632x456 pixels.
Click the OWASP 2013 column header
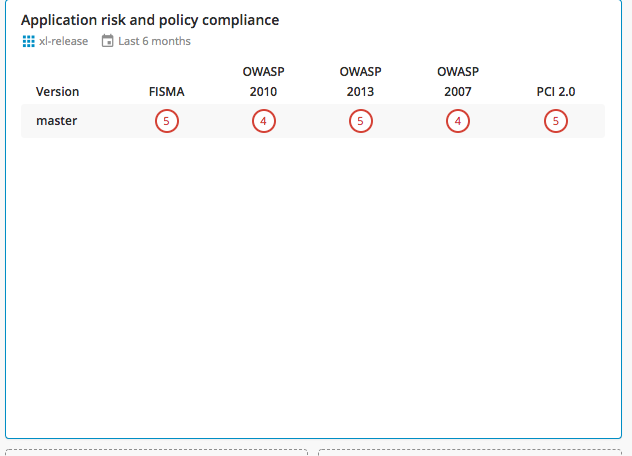tap(360, 81)
